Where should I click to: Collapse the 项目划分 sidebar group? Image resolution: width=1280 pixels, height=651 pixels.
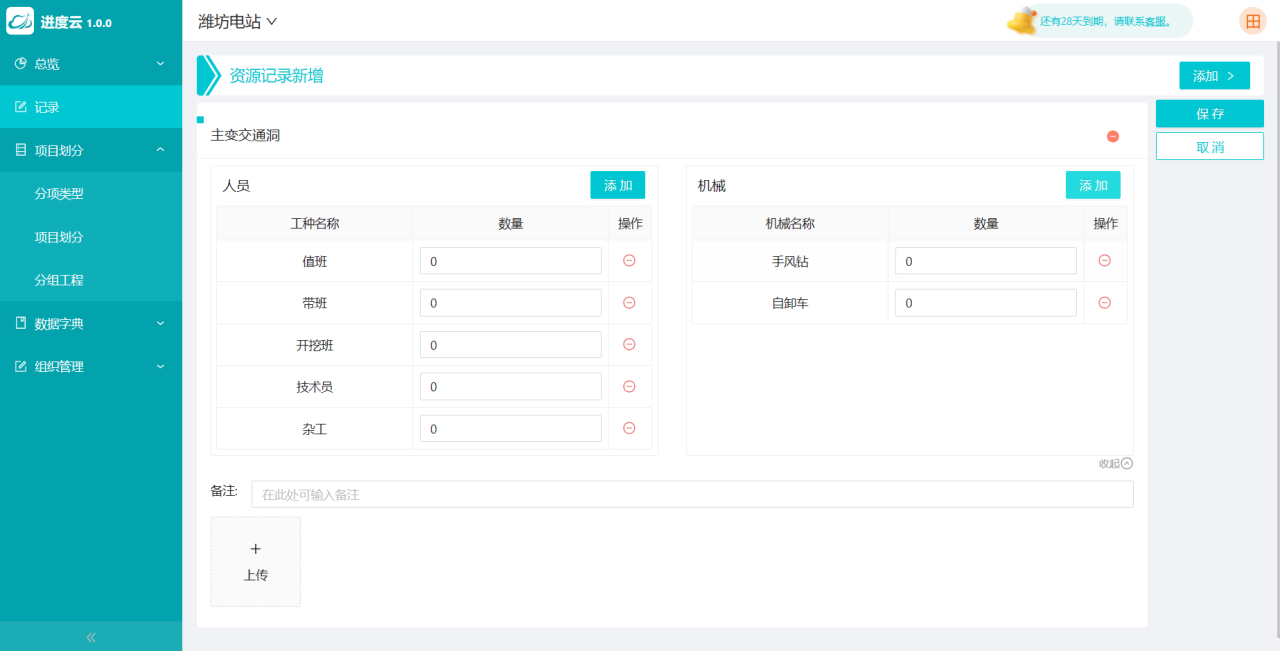90,150
